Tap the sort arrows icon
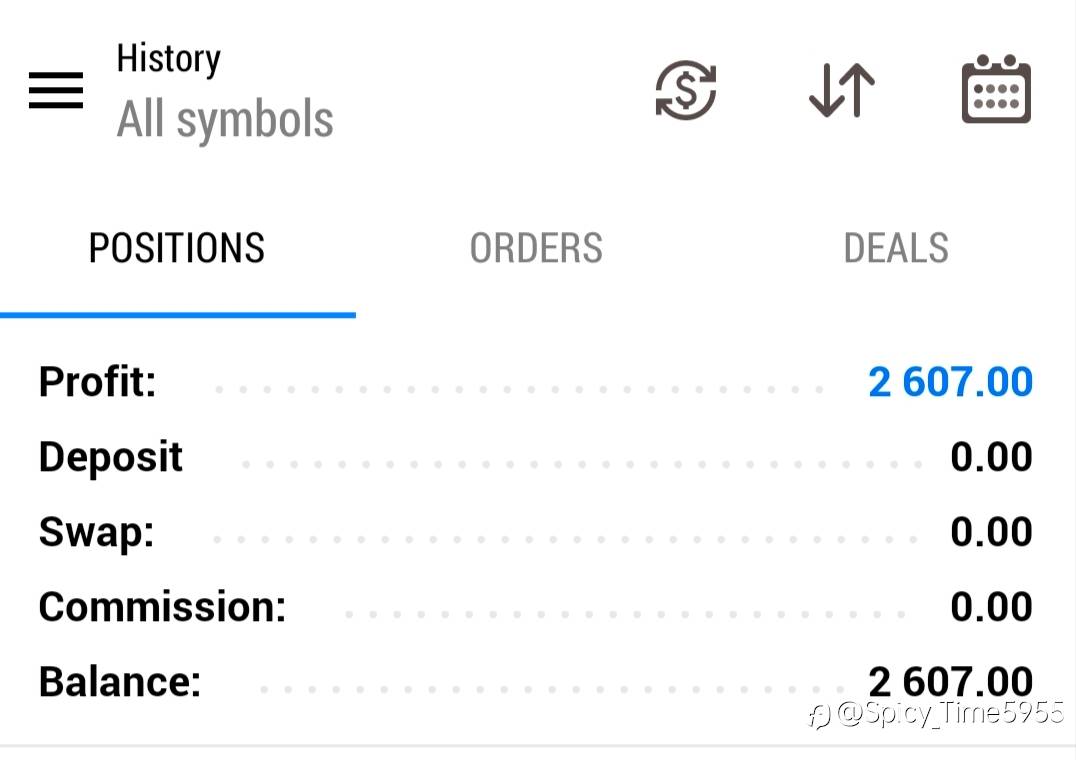 pyautogui.click(x=842, y=90)
